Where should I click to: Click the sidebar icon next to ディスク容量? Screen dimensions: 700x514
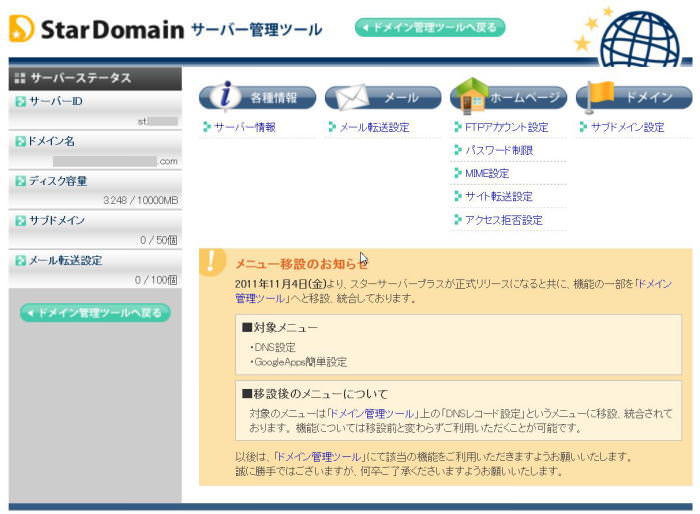click(20, 181)
